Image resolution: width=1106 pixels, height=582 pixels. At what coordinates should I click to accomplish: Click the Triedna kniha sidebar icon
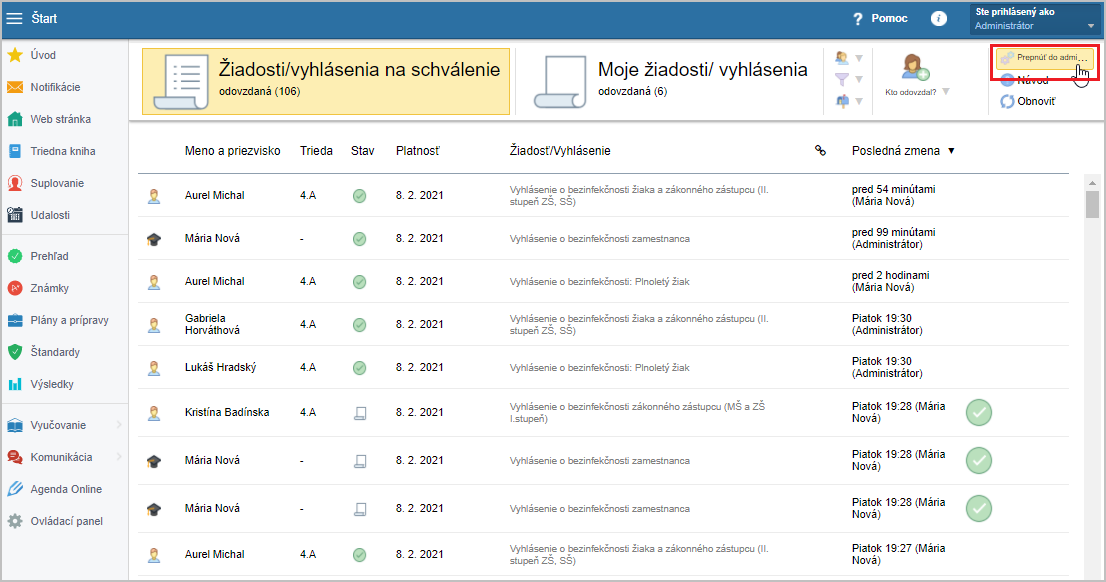[x=15, y=151]
